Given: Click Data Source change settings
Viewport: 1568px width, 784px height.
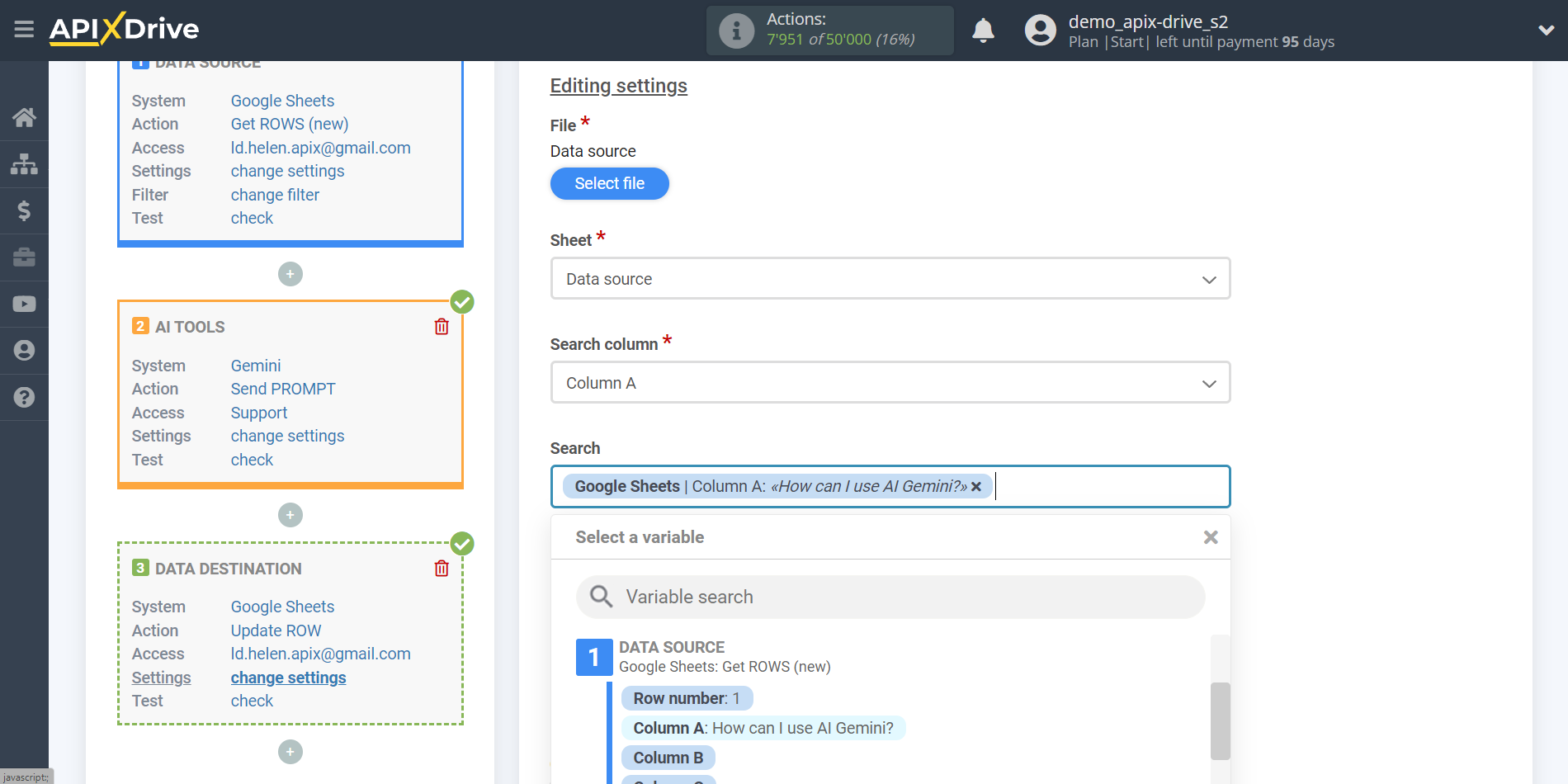Looking at the screenshot, I should click(x=287, y=171).
